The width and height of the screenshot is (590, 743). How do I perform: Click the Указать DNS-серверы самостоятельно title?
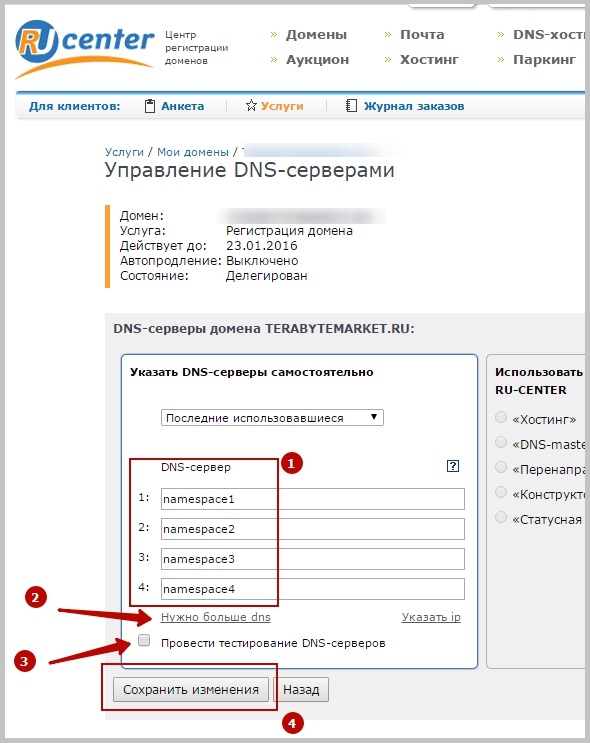coord(252,372)
